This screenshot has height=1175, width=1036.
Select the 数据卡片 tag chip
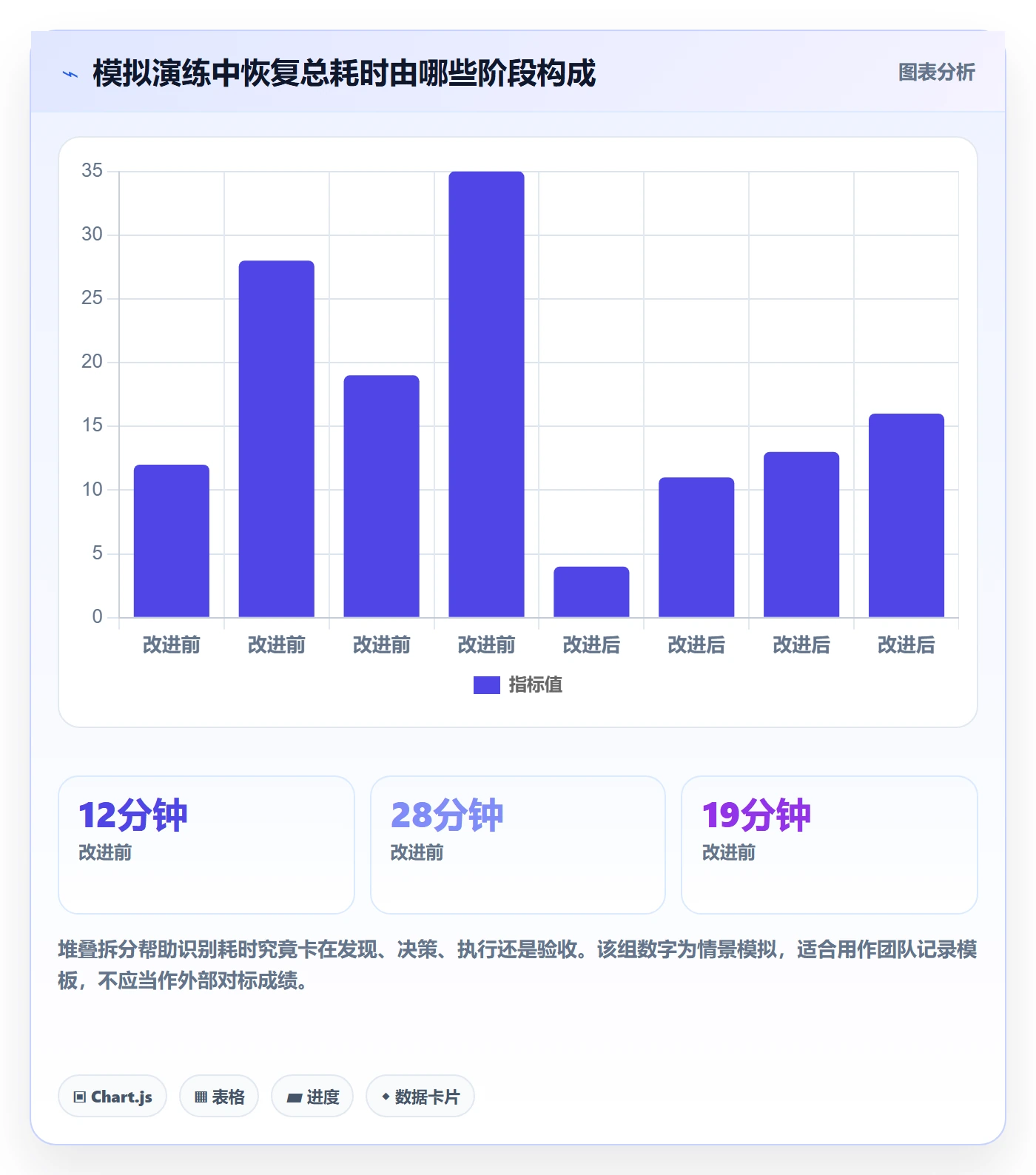coord(420,1096)
